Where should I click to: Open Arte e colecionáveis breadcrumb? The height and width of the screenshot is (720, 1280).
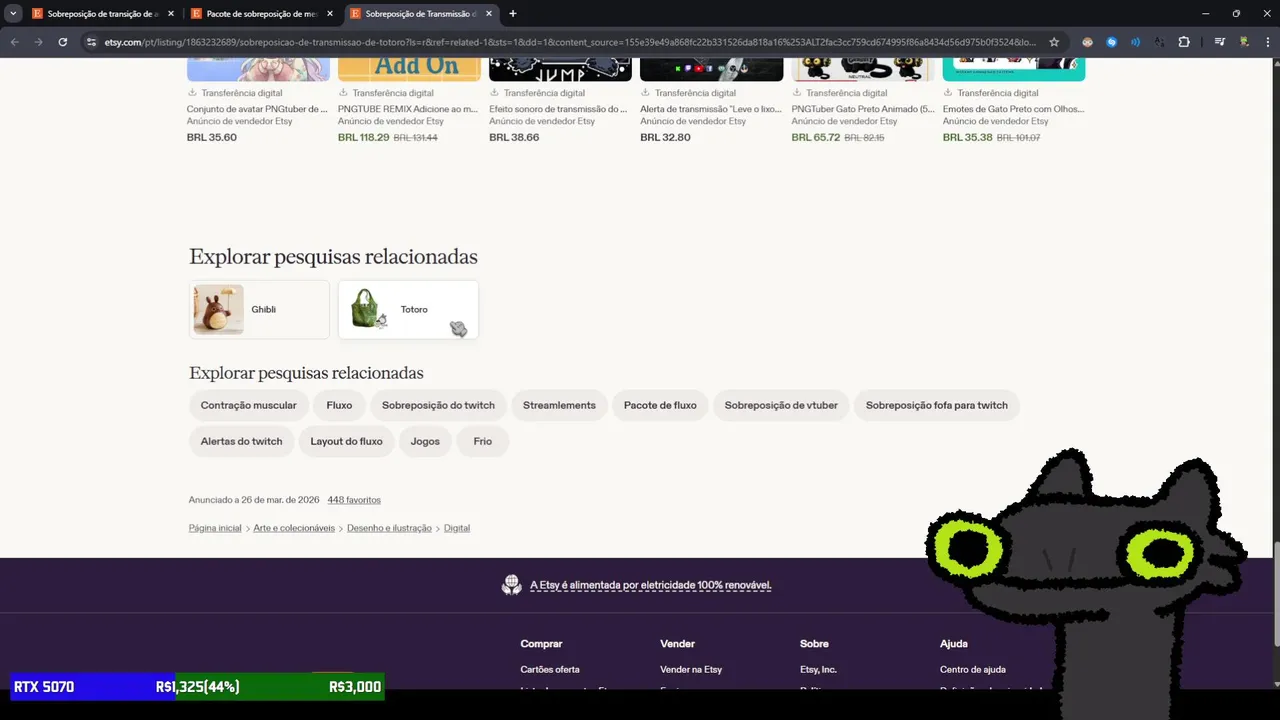click(294, 528)
